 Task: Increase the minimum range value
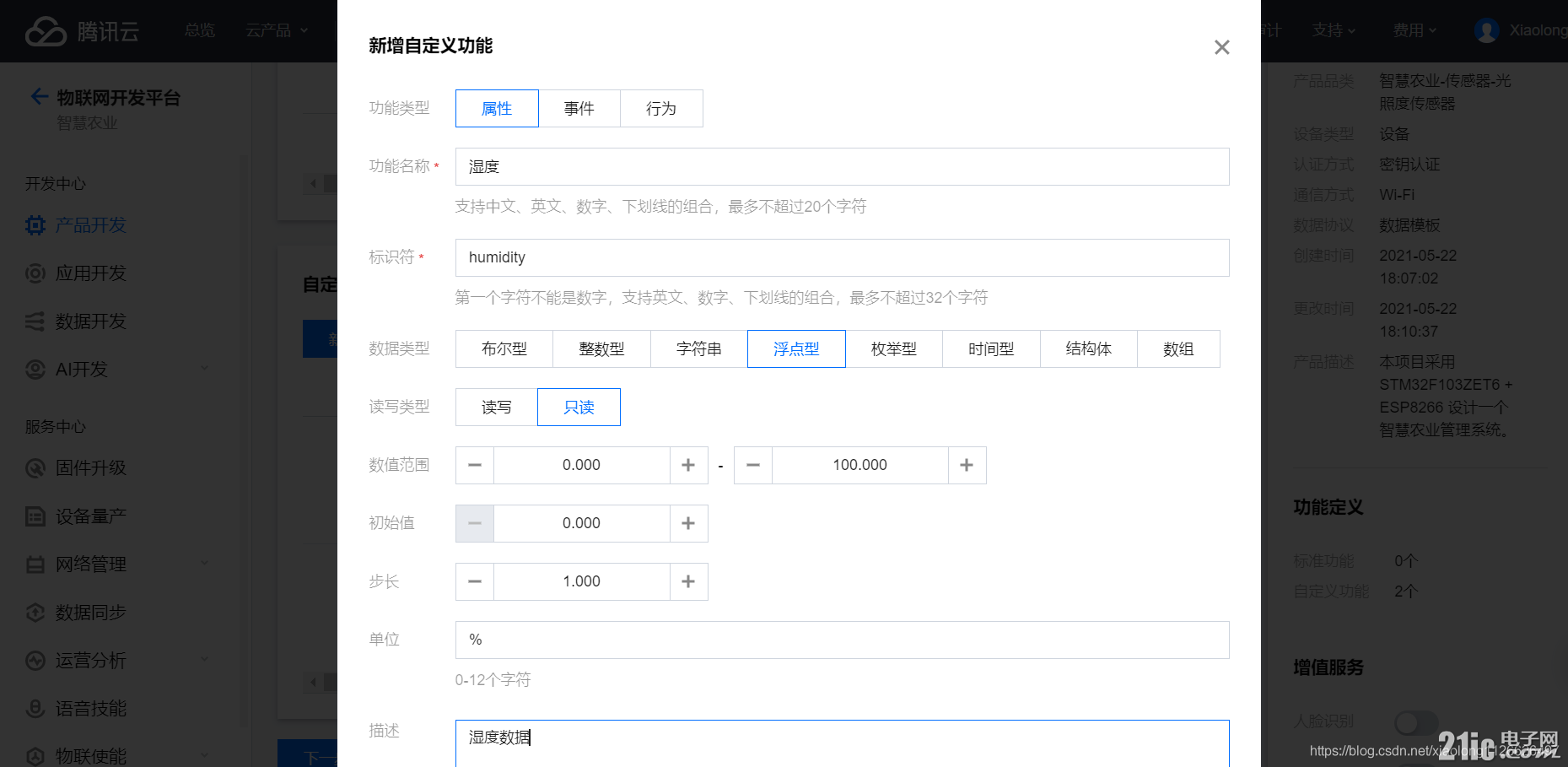click(688, 466)
